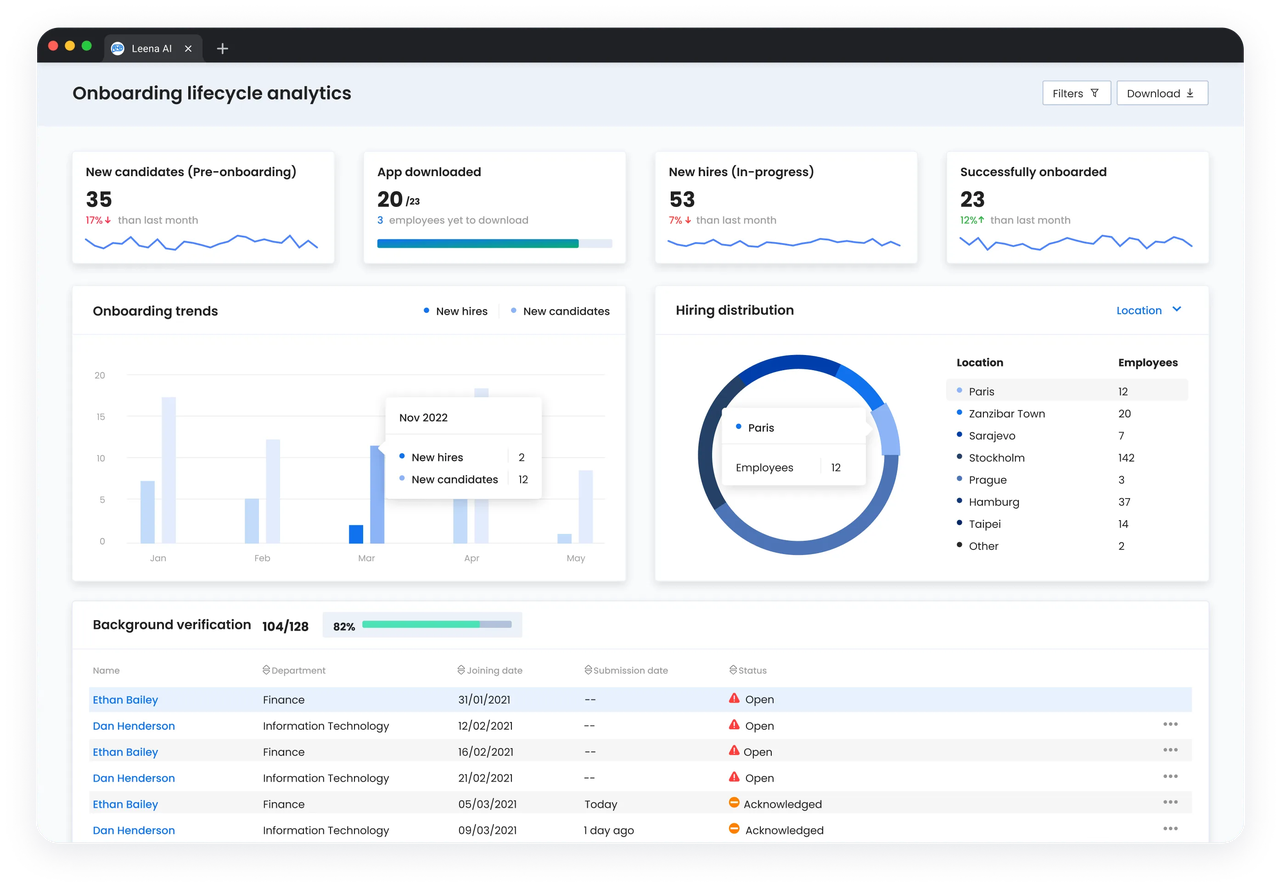This screenshot has height=888, width=1280.
Task: Sort table by Joining date icon
Action: (461, 670)
